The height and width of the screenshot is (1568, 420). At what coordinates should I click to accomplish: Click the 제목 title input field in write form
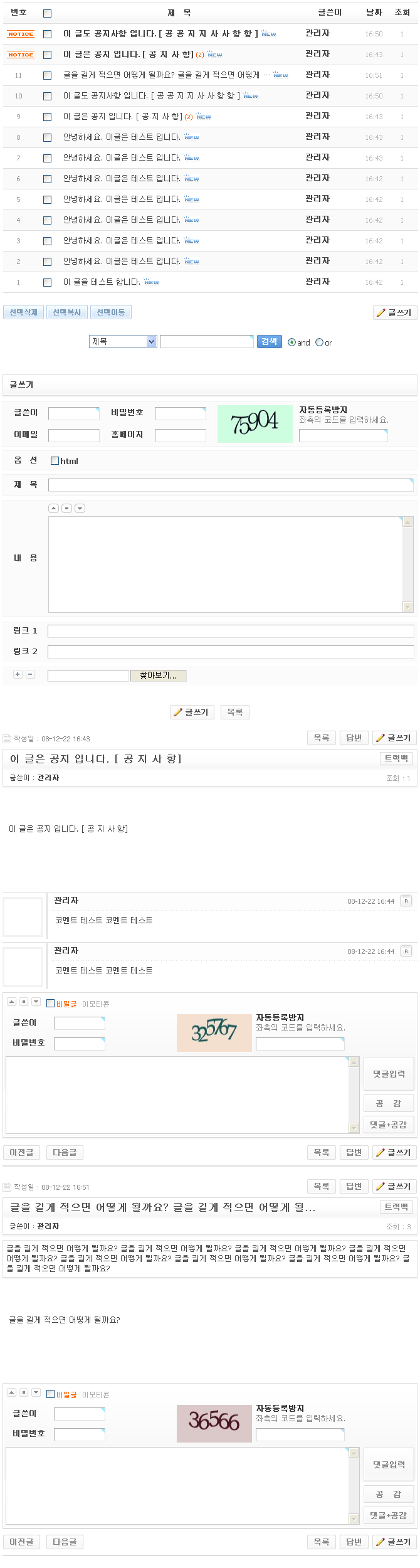[x=230, y=485]
